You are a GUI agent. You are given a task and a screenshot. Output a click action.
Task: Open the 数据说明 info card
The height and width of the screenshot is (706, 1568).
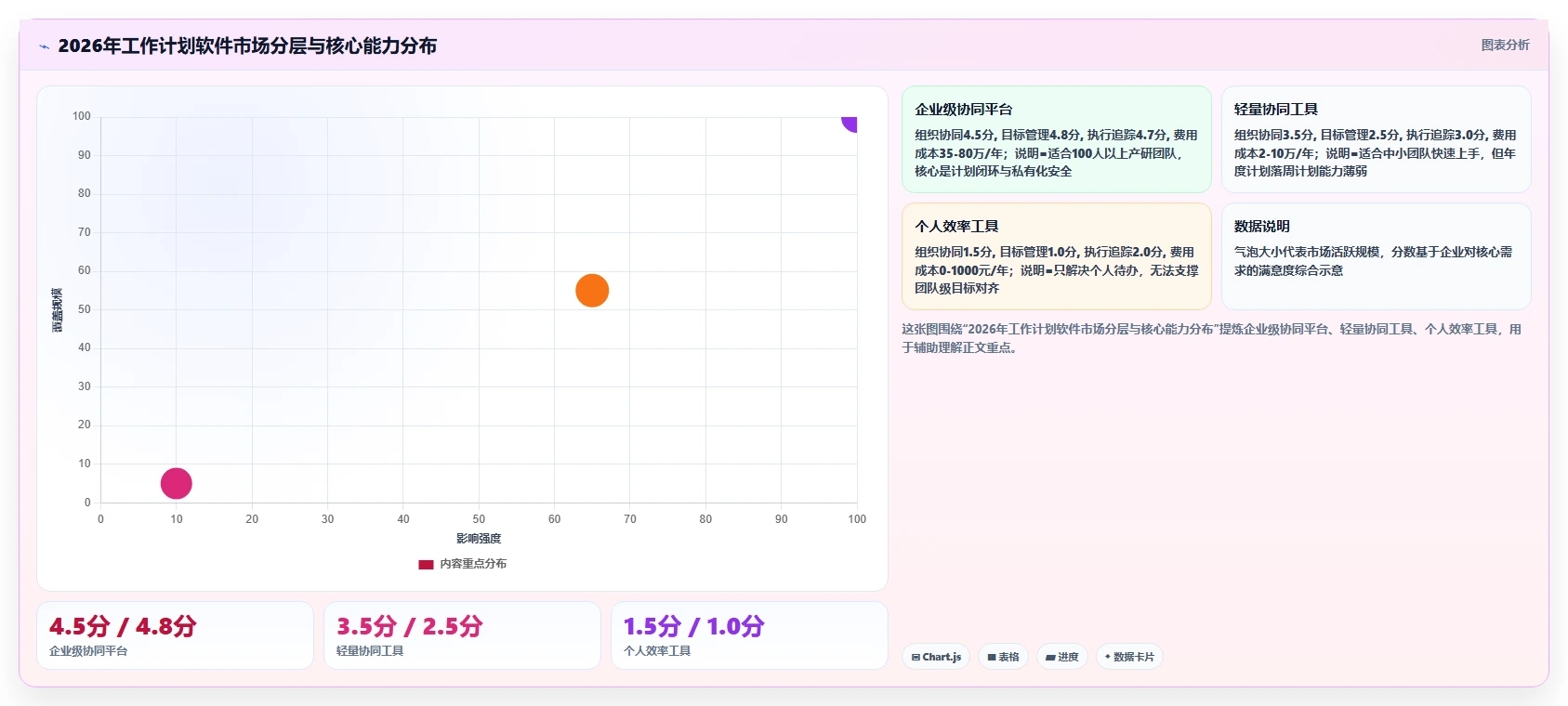coord(1376,256)
